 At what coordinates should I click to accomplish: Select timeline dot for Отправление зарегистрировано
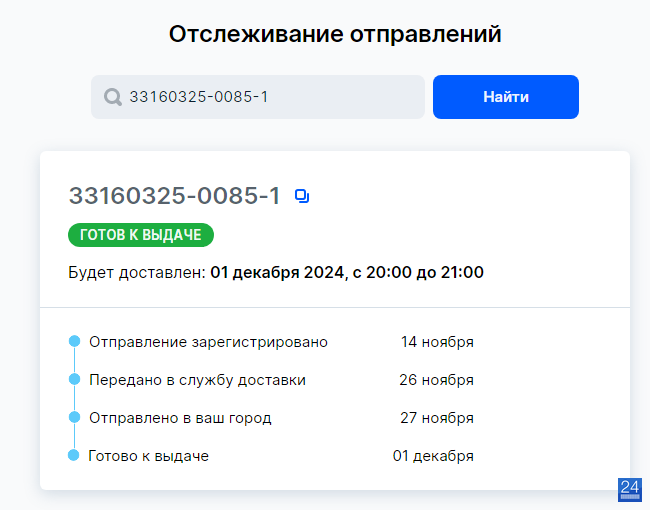74,341
